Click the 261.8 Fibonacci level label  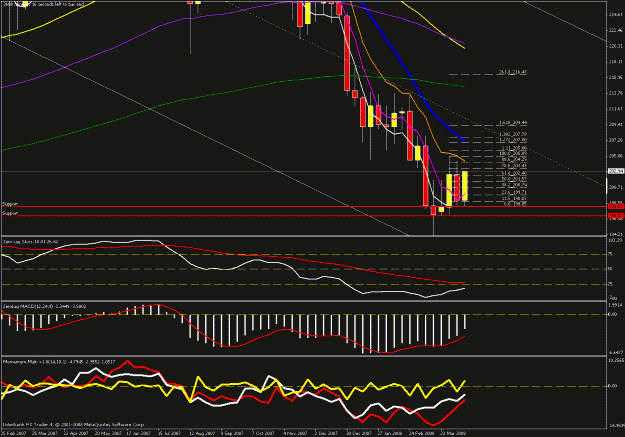(513, 72)
